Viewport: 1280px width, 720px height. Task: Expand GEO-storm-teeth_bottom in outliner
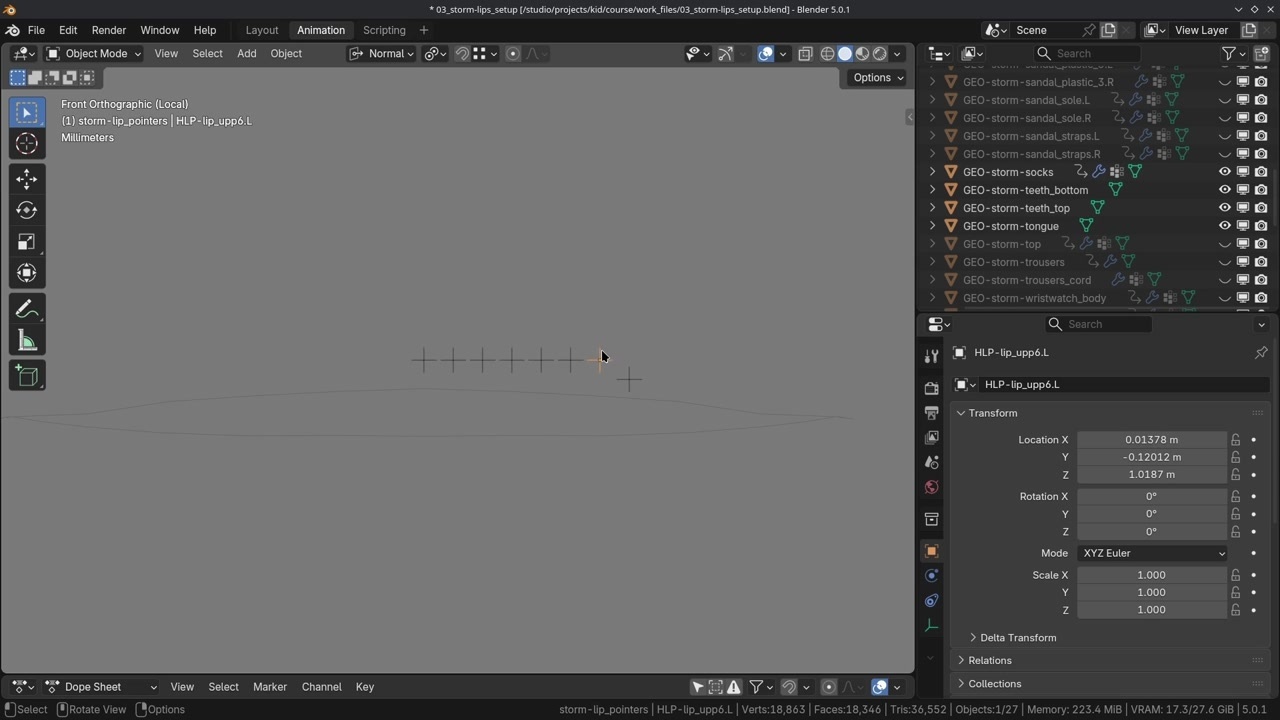coord(933,190)
